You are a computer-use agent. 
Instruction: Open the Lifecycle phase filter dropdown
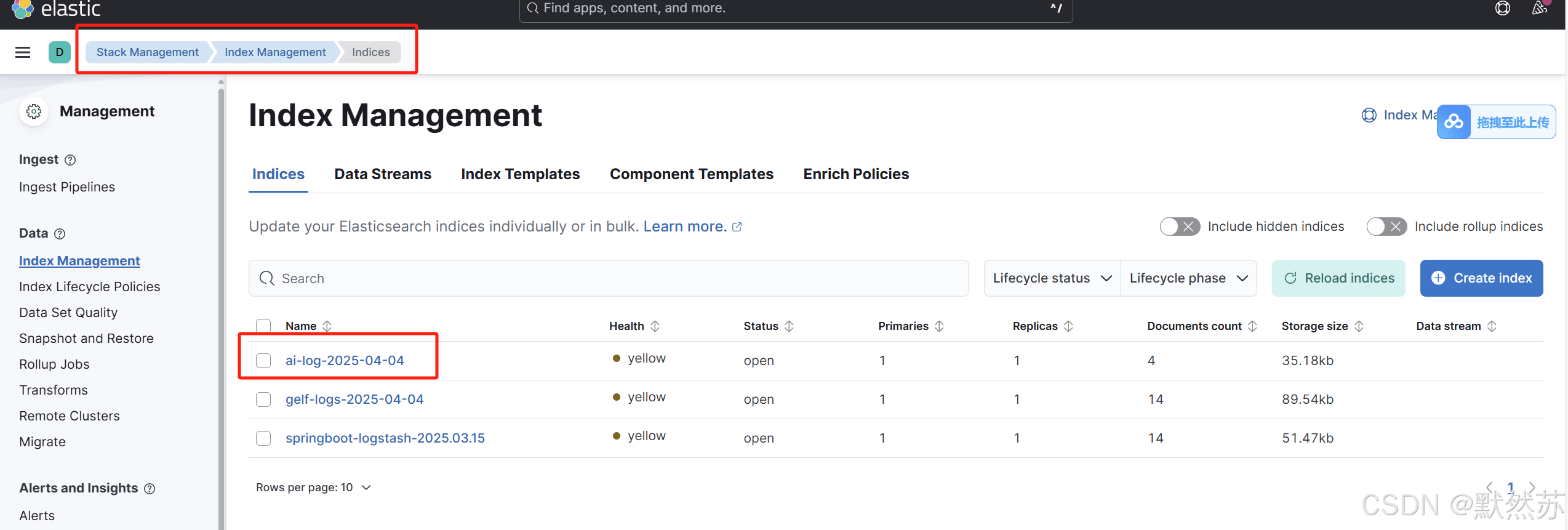[x=1188, y=278]
